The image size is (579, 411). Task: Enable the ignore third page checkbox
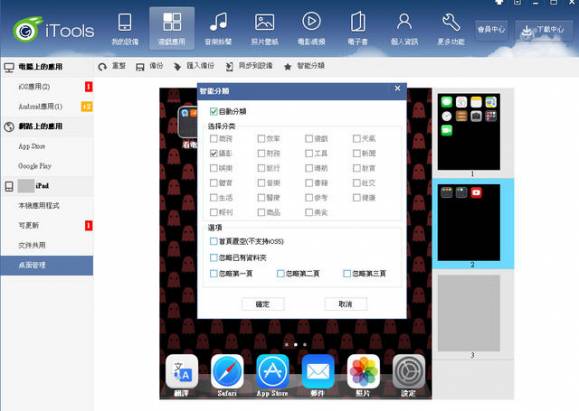point(347,274)
